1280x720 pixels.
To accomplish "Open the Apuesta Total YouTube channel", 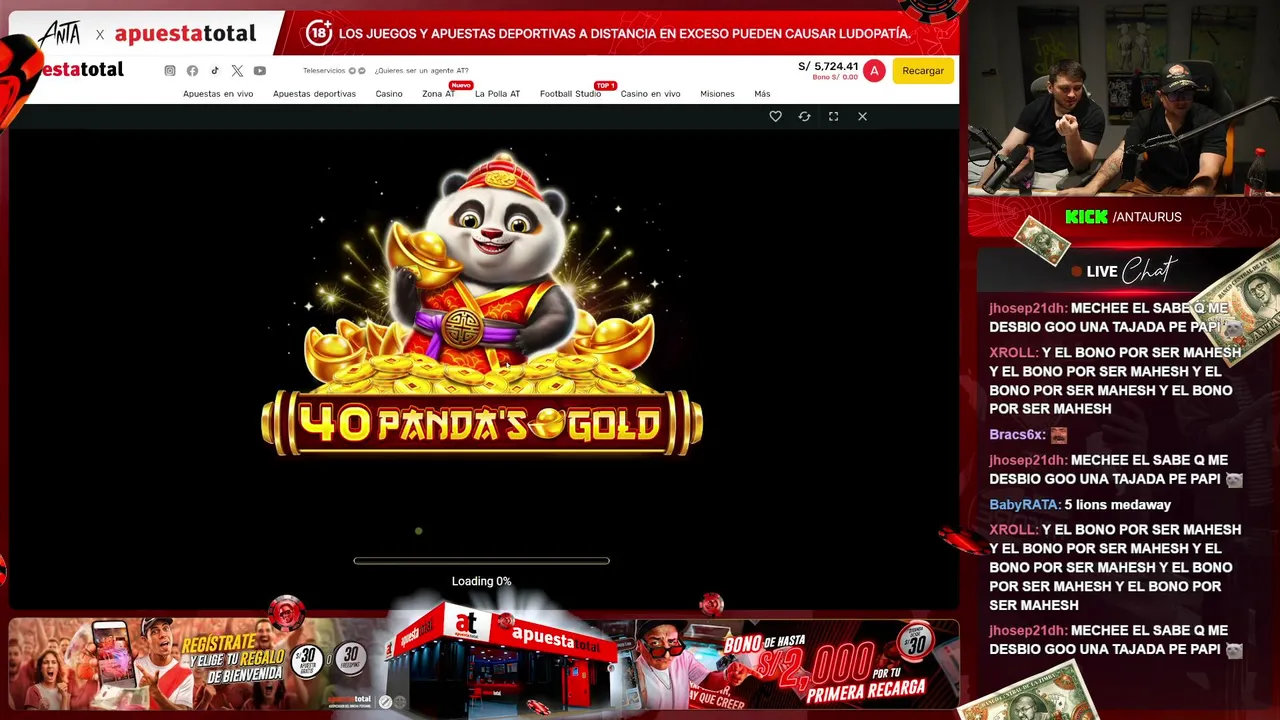I will (260, 71).
